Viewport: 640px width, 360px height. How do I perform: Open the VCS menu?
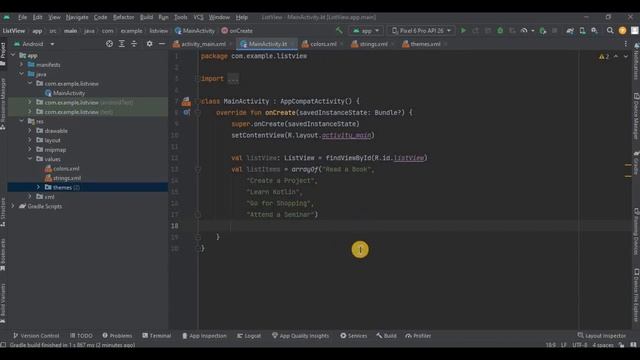coord(198,17)
